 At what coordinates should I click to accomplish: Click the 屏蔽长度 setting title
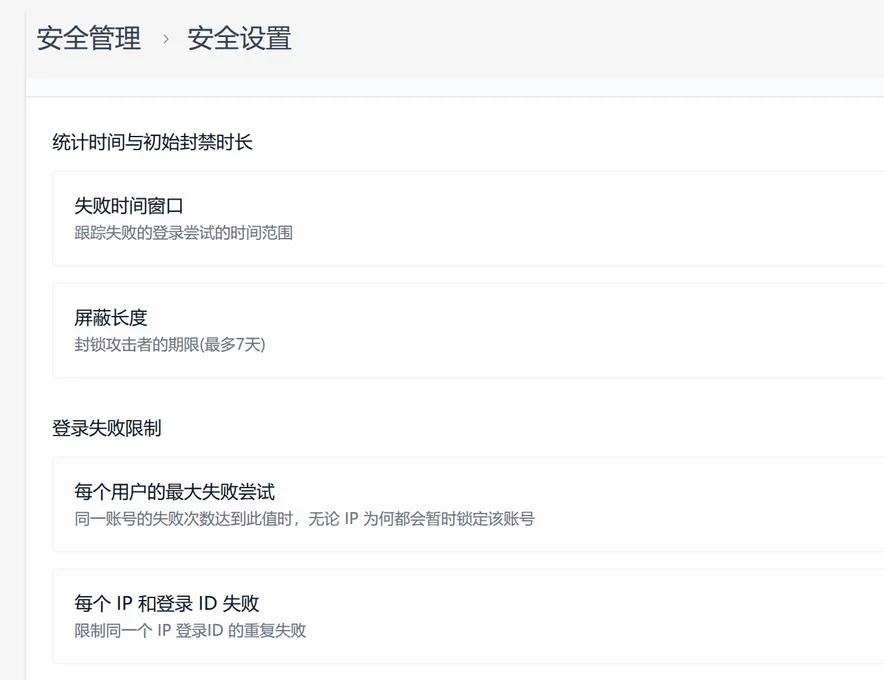110,317
